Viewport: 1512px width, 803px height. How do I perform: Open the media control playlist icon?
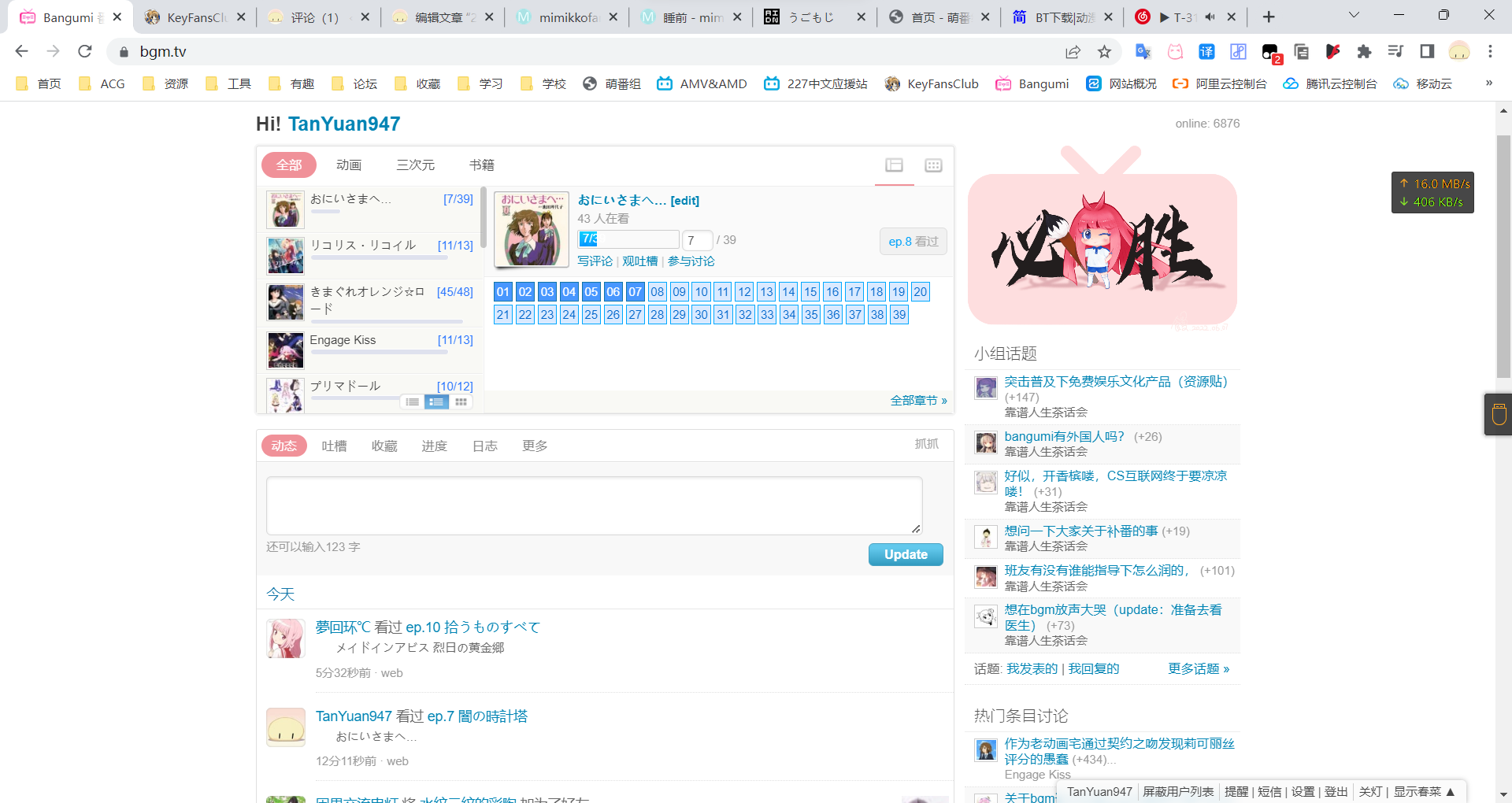click(1395, 51)
